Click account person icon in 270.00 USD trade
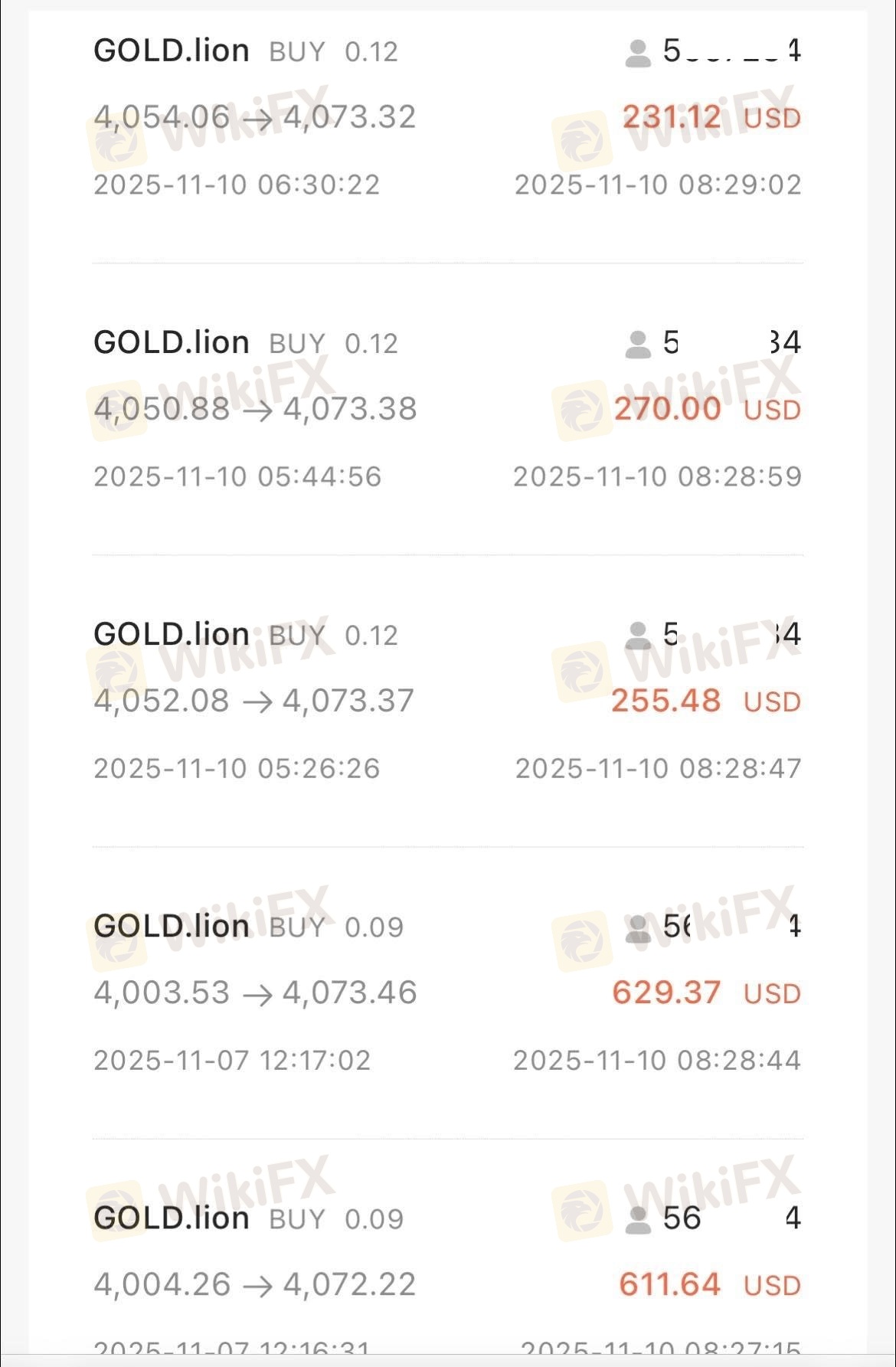 coord(638,345)
